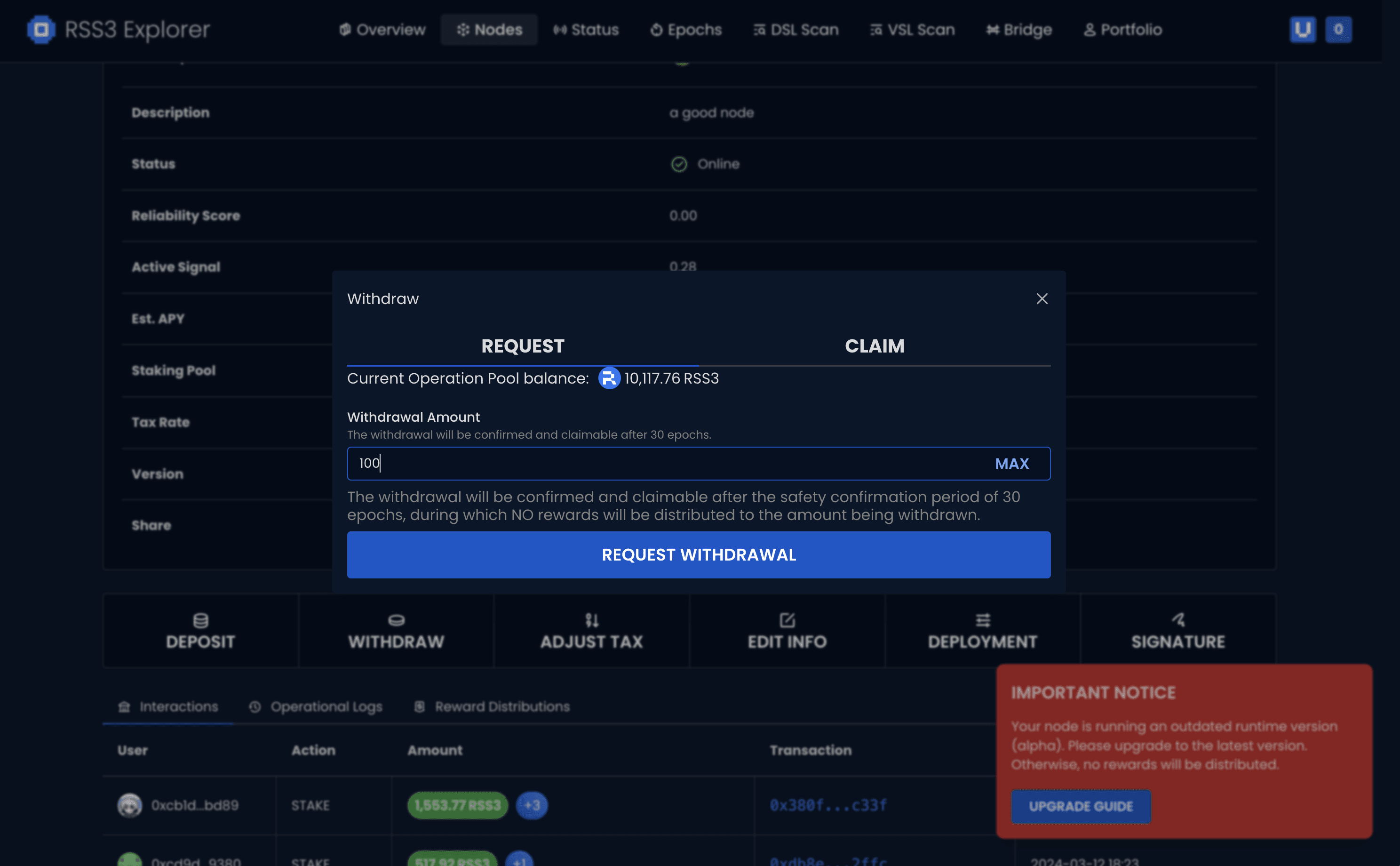Image resolution: width=1400 pixels, height=866 pixels.
Task: Click the Amount column header
Action: (435, 750)
